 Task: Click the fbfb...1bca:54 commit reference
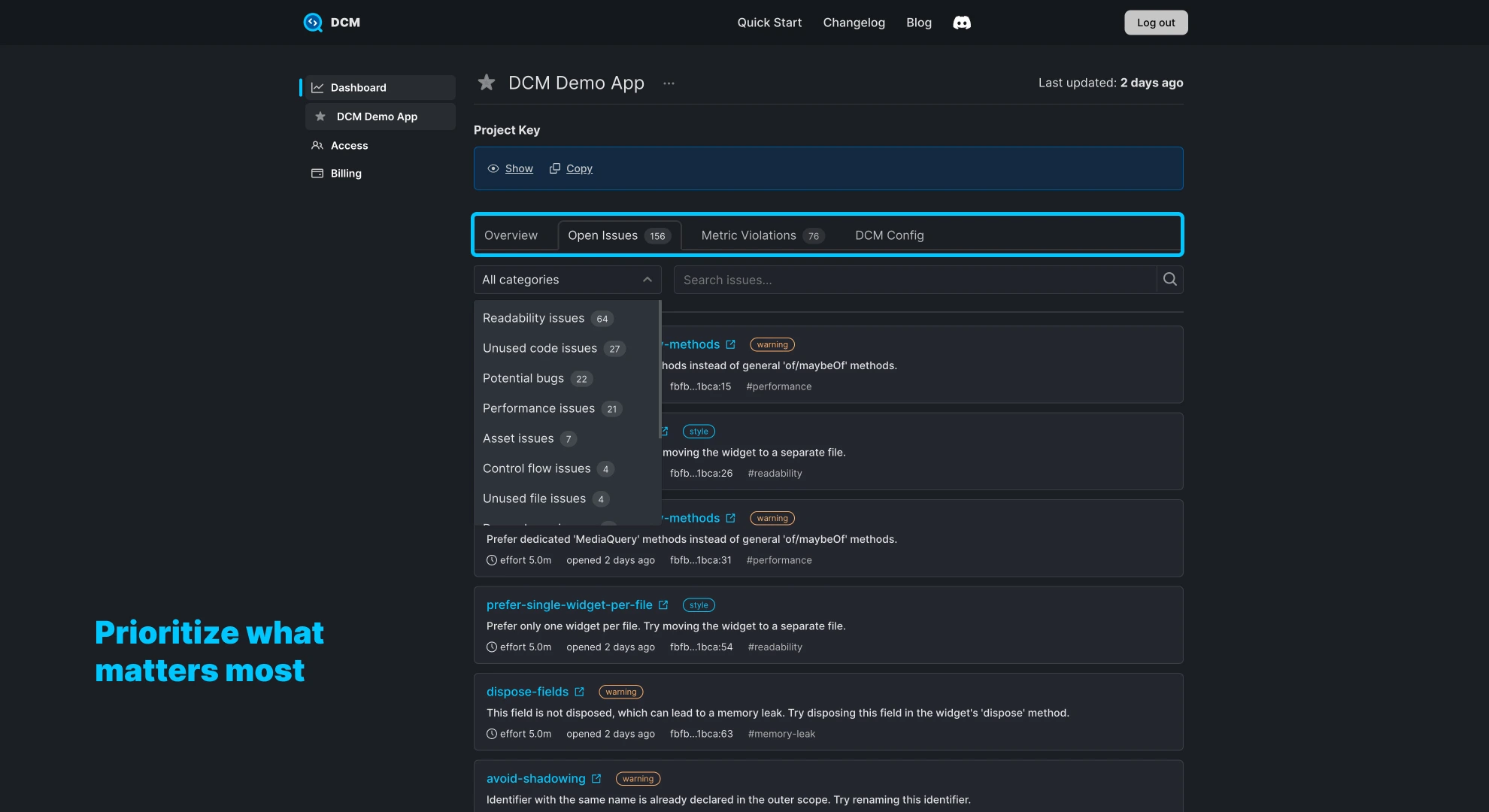(x=701, y=647)
